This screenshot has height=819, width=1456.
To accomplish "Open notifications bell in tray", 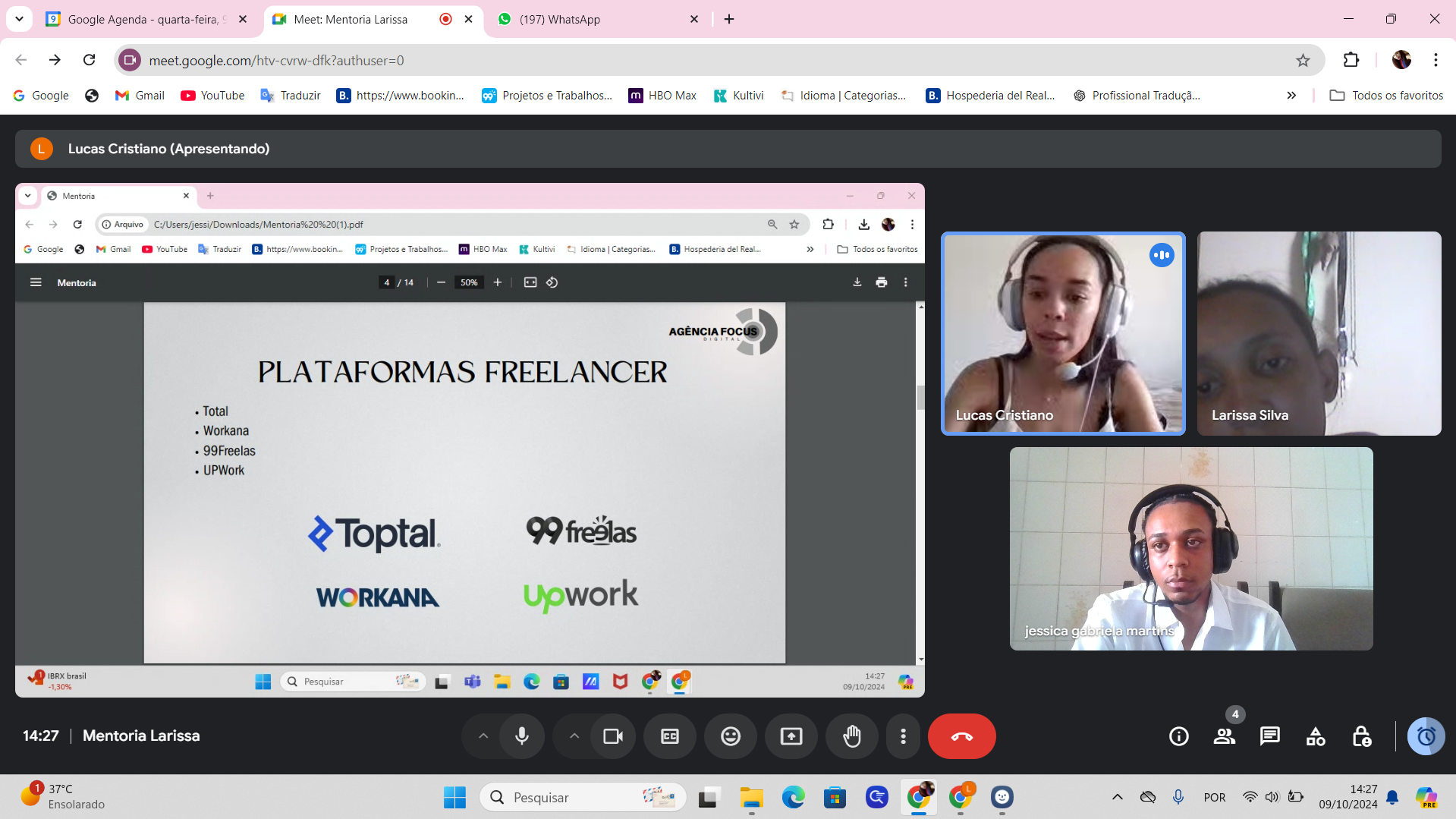I will [1392, 797].
